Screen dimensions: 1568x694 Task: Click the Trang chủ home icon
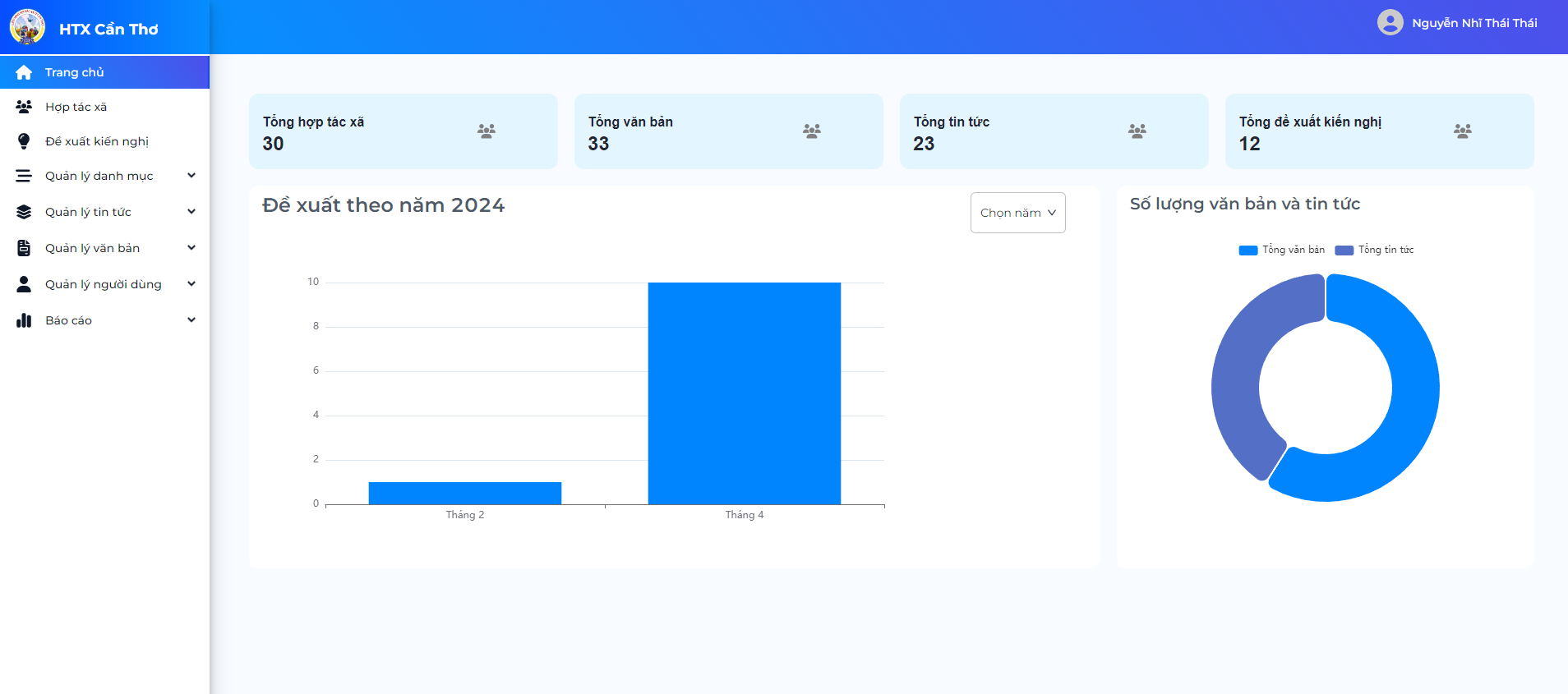click(24, 72)
